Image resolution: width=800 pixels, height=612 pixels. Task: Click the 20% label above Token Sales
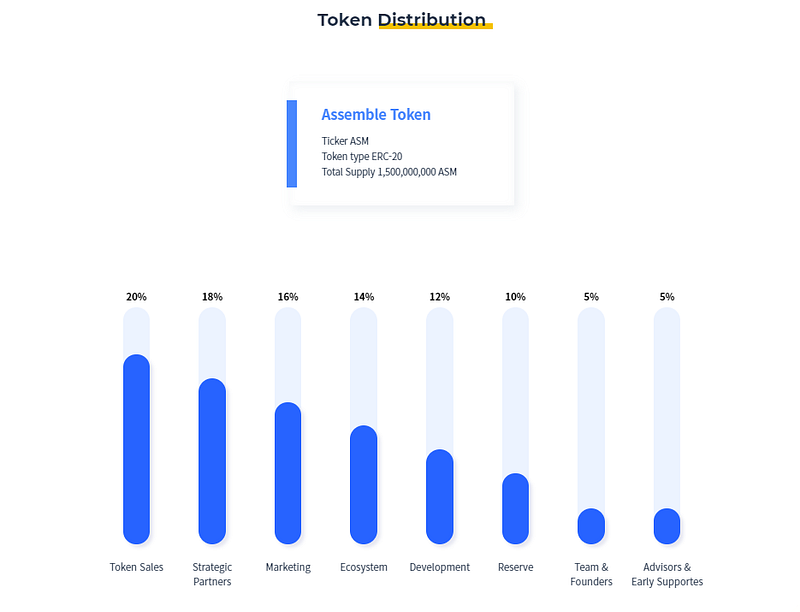pos(136,297)
